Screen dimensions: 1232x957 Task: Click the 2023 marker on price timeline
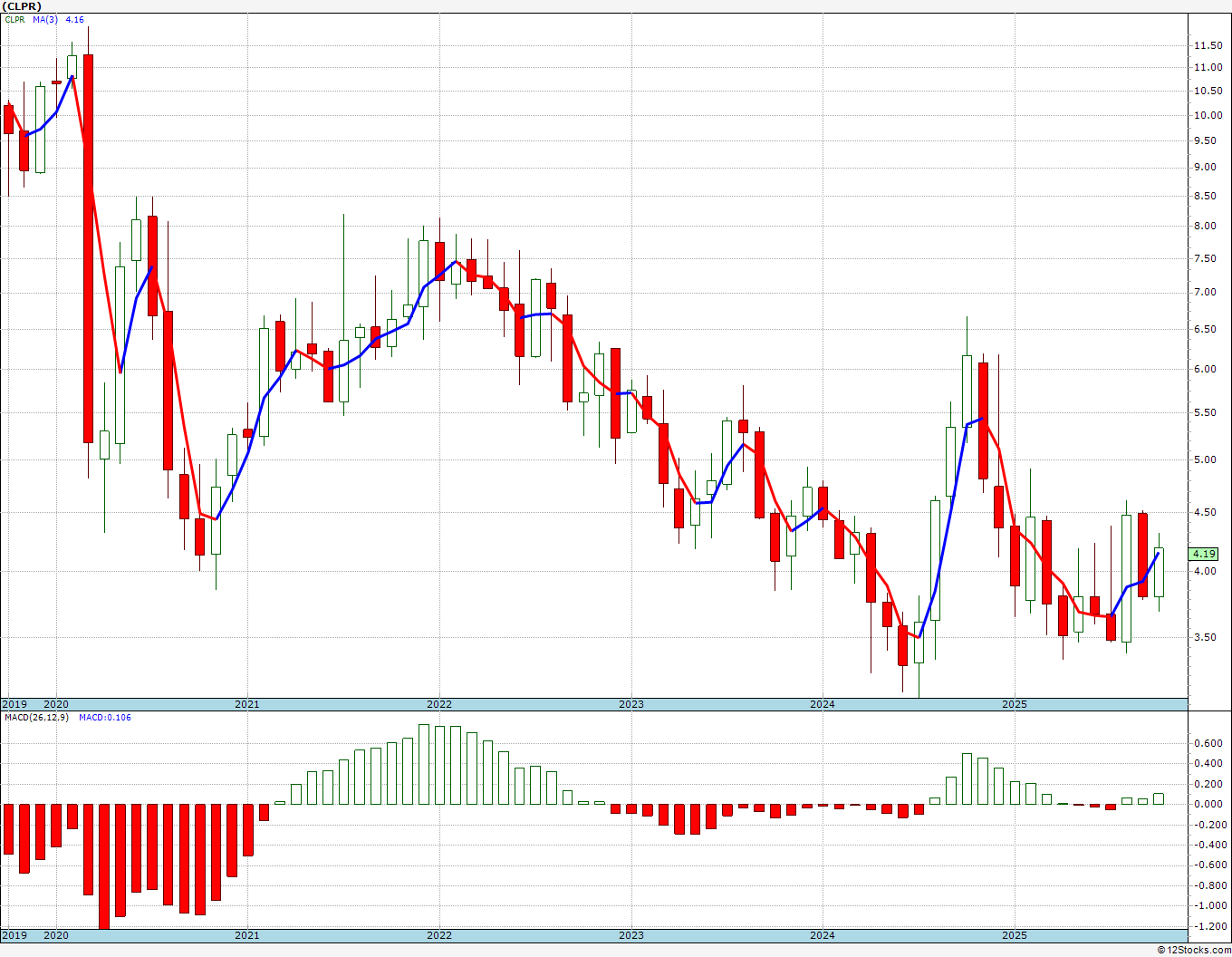(x=630, y=704)
